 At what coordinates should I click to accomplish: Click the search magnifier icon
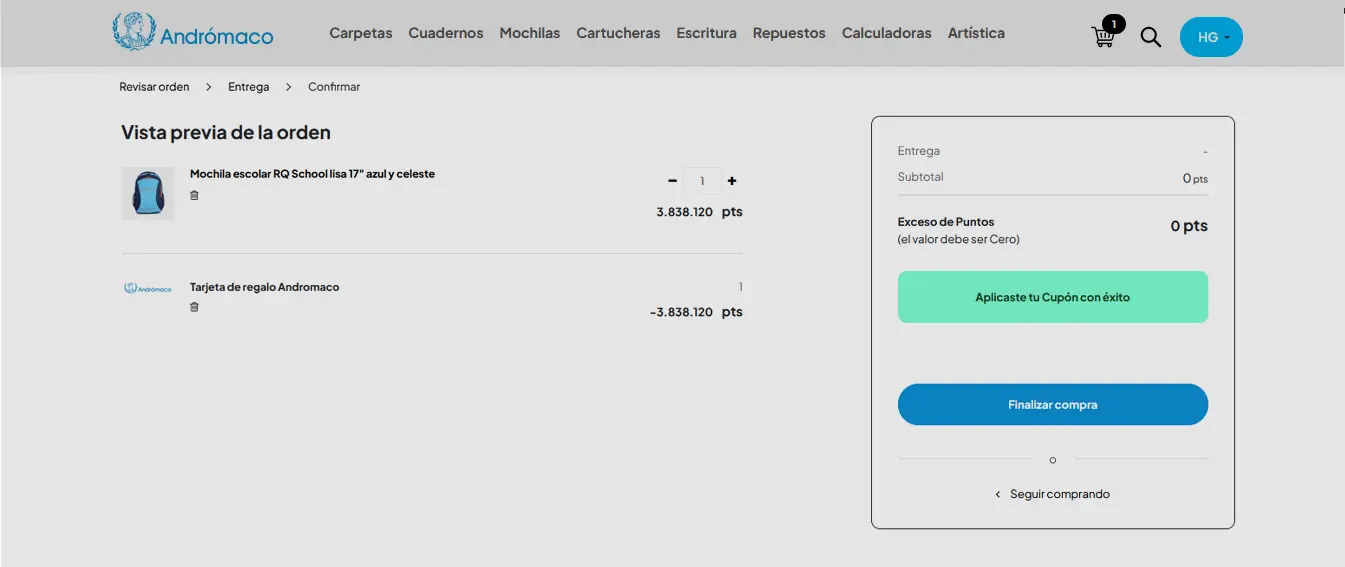click(1151, 37)
